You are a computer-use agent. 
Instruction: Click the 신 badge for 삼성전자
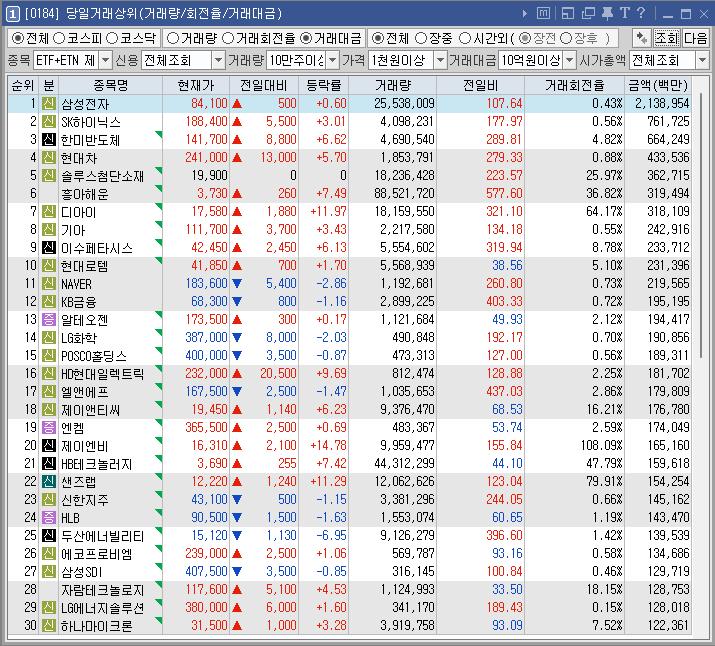49,104
